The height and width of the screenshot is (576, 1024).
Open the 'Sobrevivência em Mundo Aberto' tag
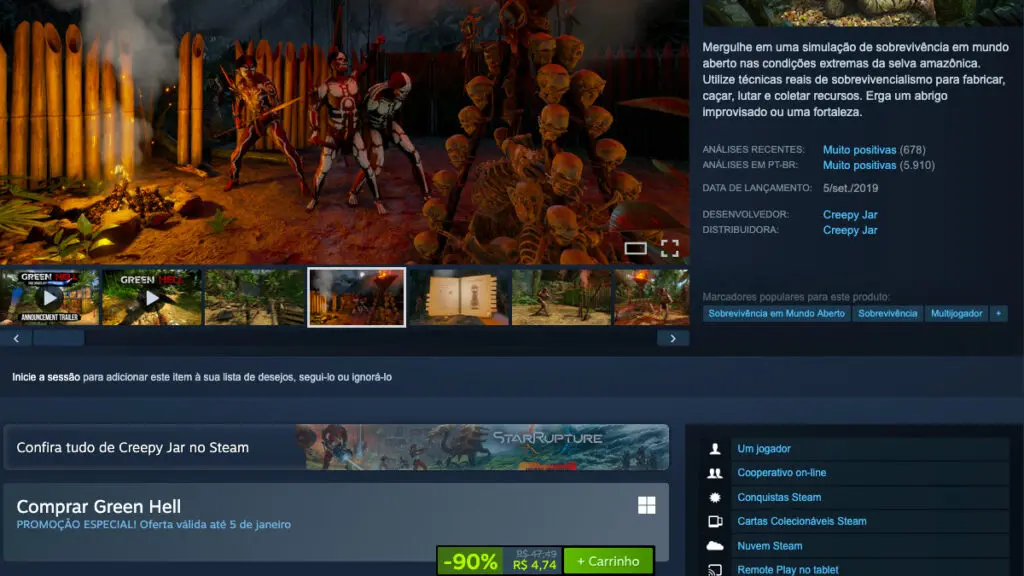pos(775,313)
